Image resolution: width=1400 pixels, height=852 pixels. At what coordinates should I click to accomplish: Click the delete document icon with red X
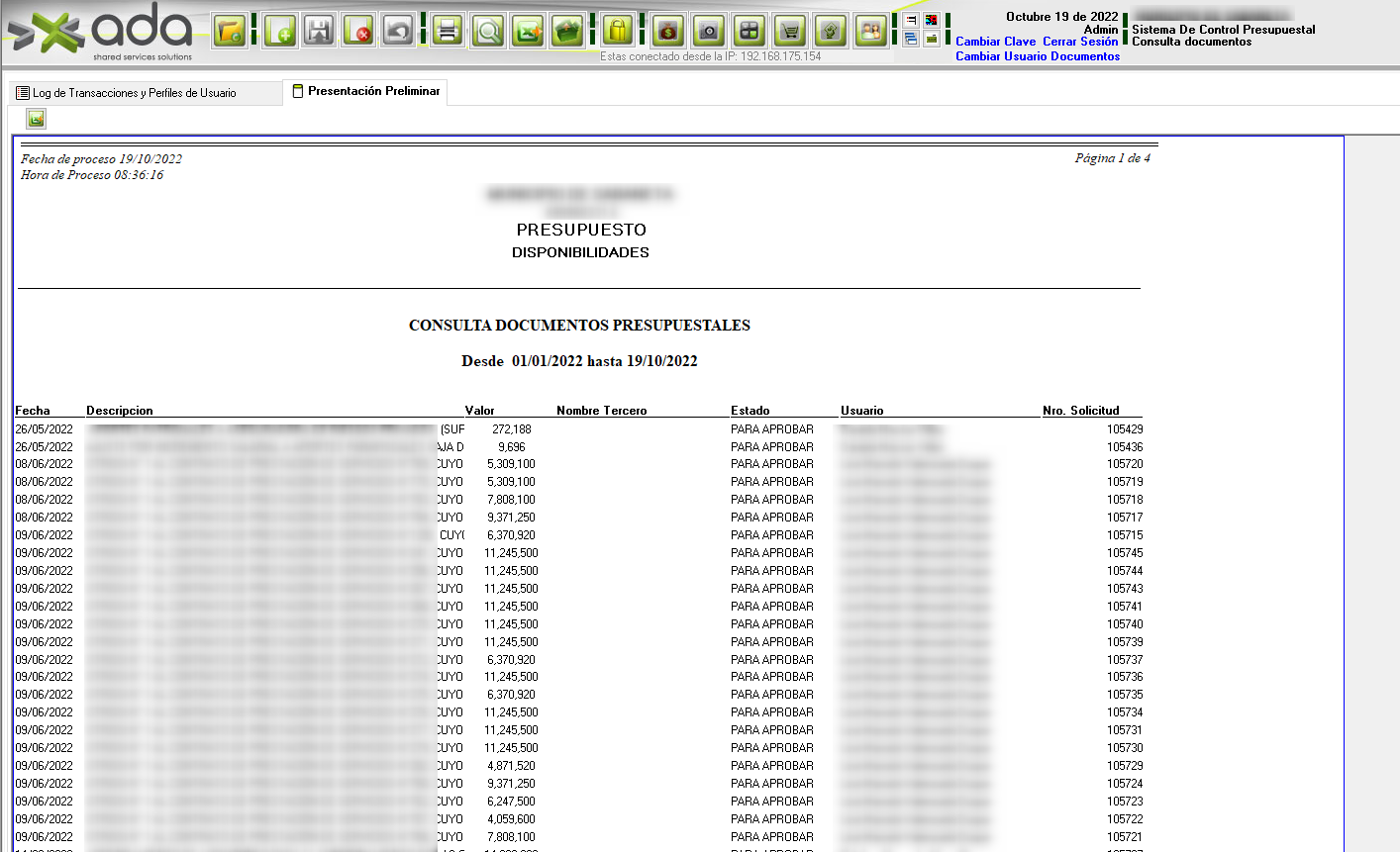click(358, 32)
